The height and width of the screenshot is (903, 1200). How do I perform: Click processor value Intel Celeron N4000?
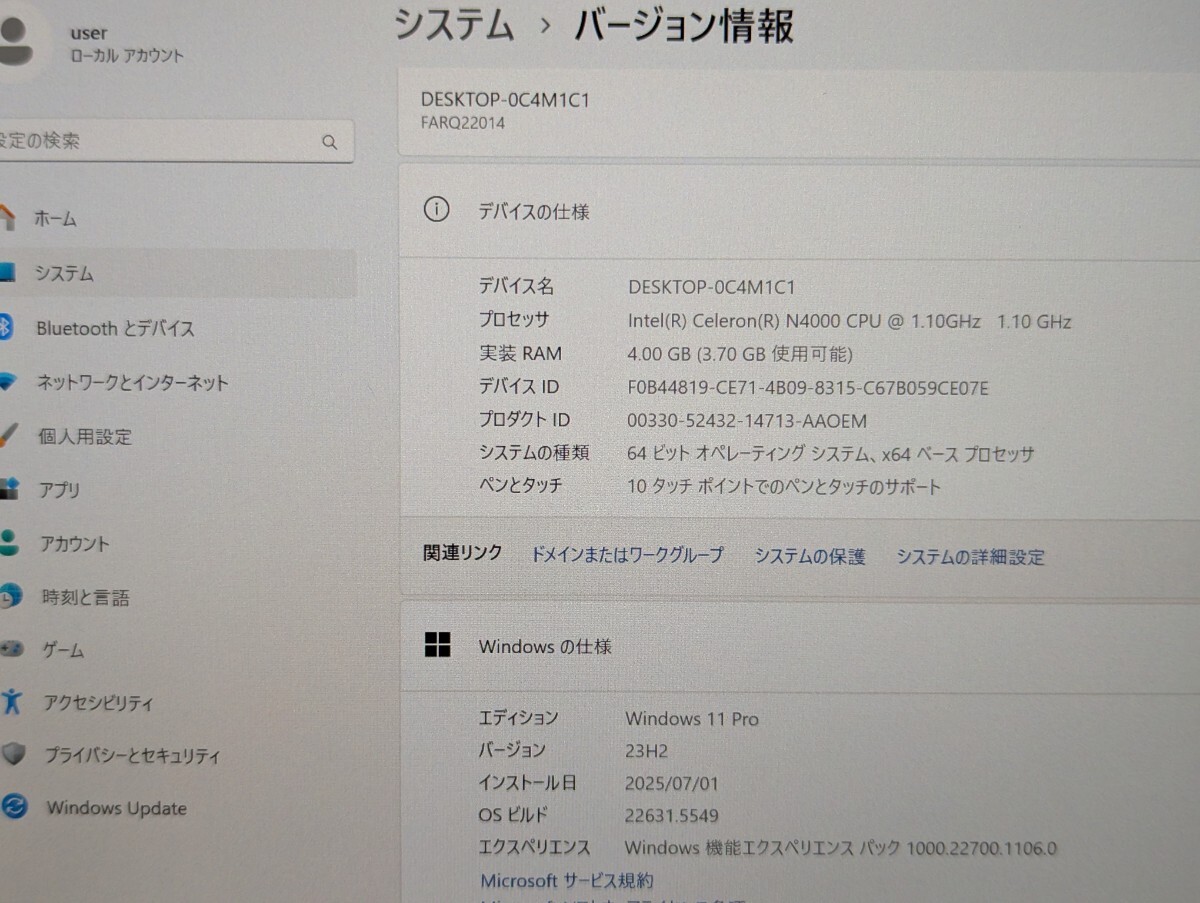click(x=849, y=321)
